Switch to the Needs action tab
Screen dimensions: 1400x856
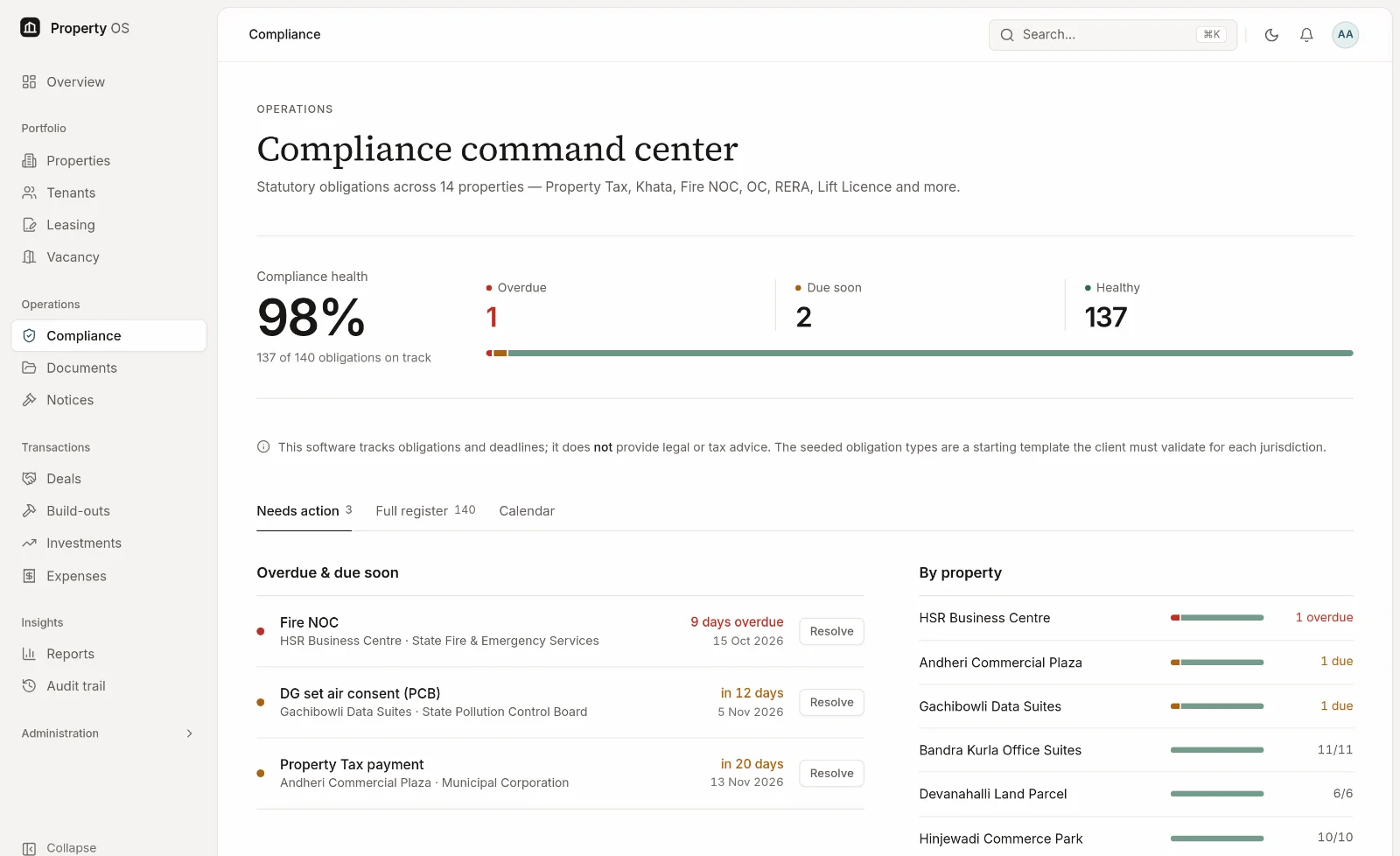304,511
